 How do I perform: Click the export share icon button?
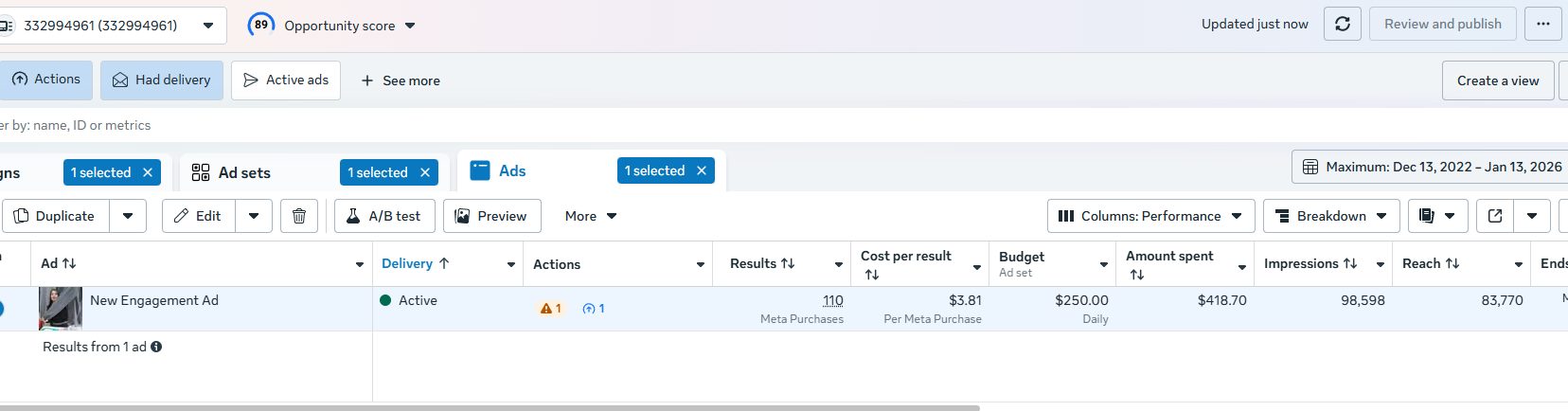coord(1495,216)
